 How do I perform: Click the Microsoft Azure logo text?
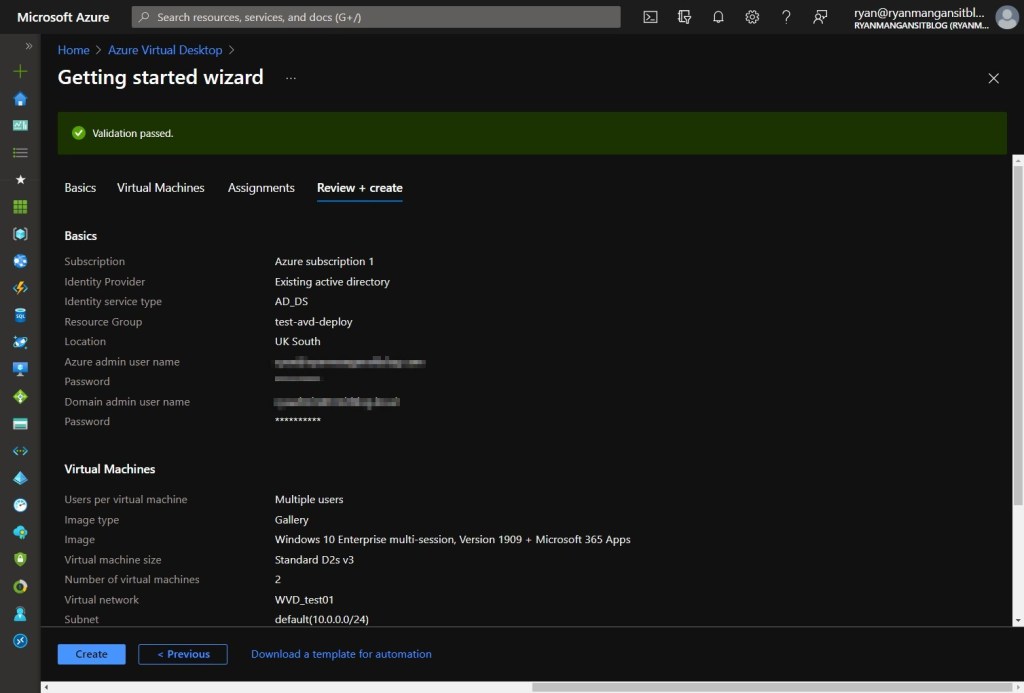point(63,17)
